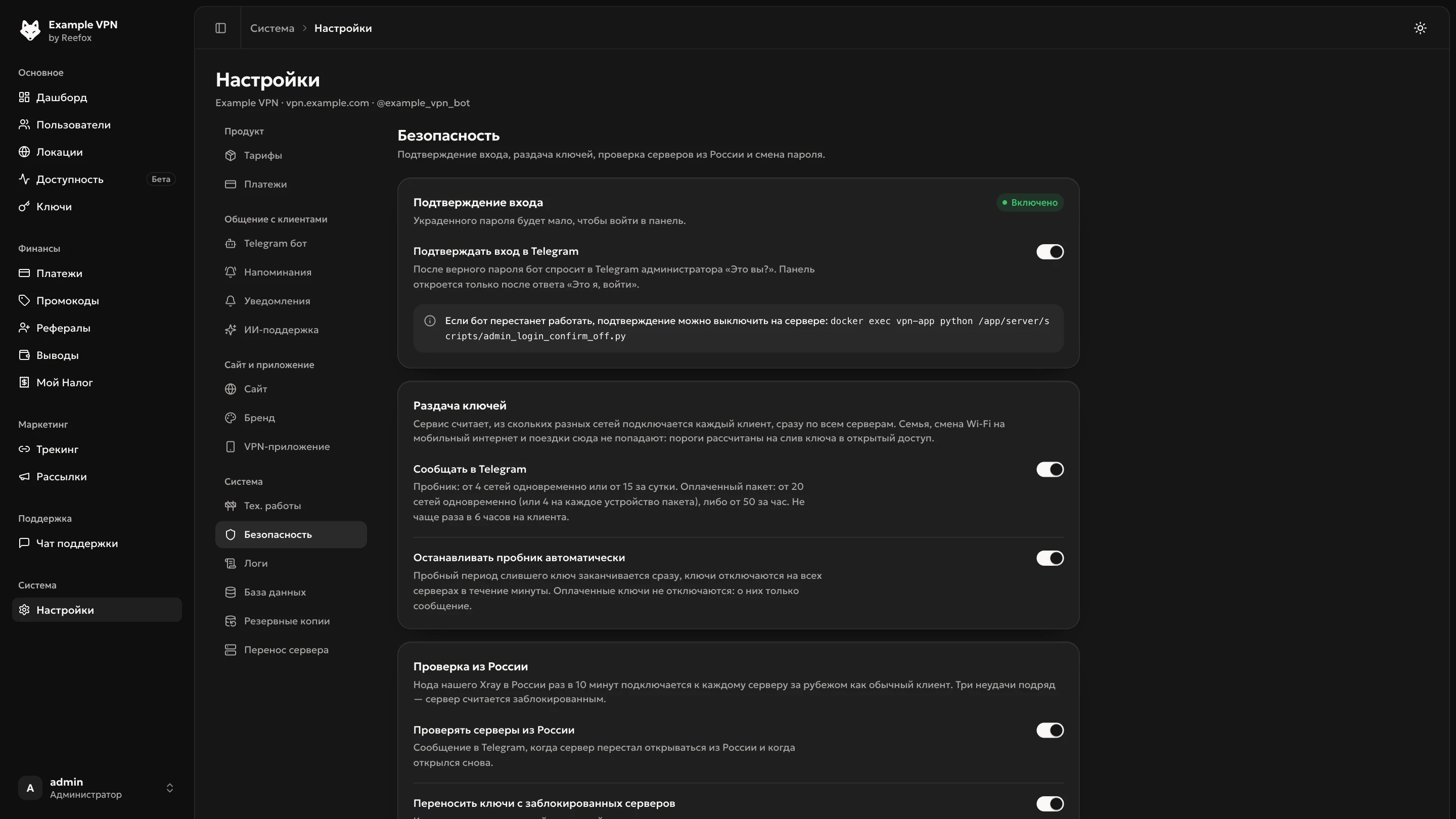Expand the admin account menu chevron
Image resolution: width=1456 pixels, height=819 pixels.
169,788
